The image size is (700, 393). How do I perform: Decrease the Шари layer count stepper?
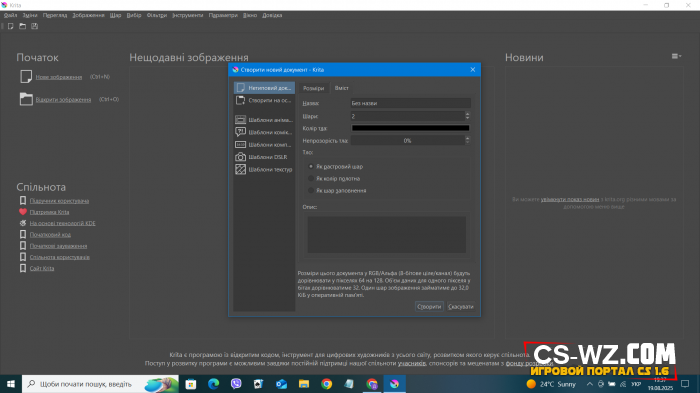click(467, 118)
